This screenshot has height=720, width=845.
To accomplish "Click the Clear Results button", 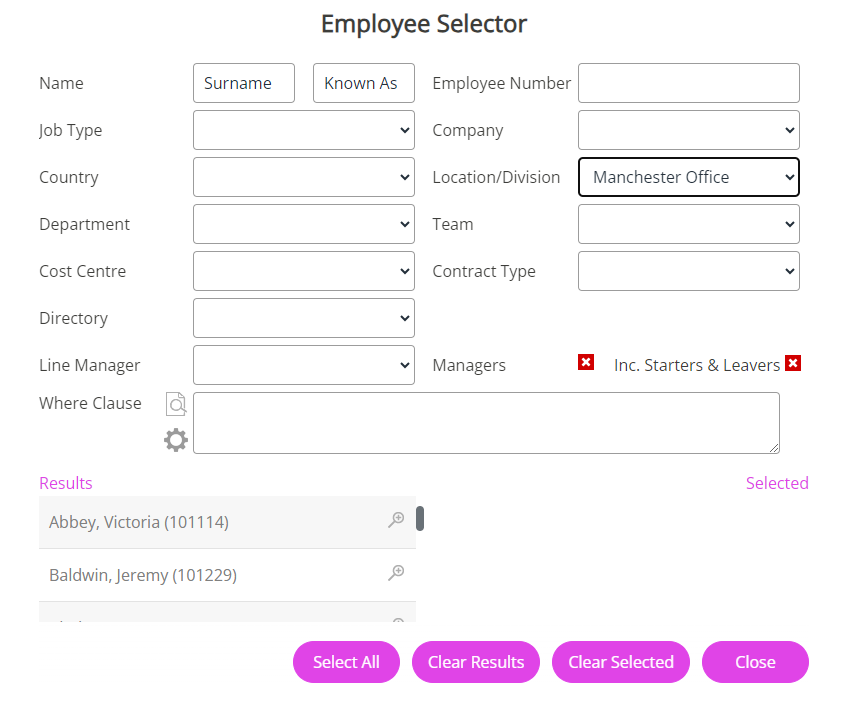I will 476,662.
